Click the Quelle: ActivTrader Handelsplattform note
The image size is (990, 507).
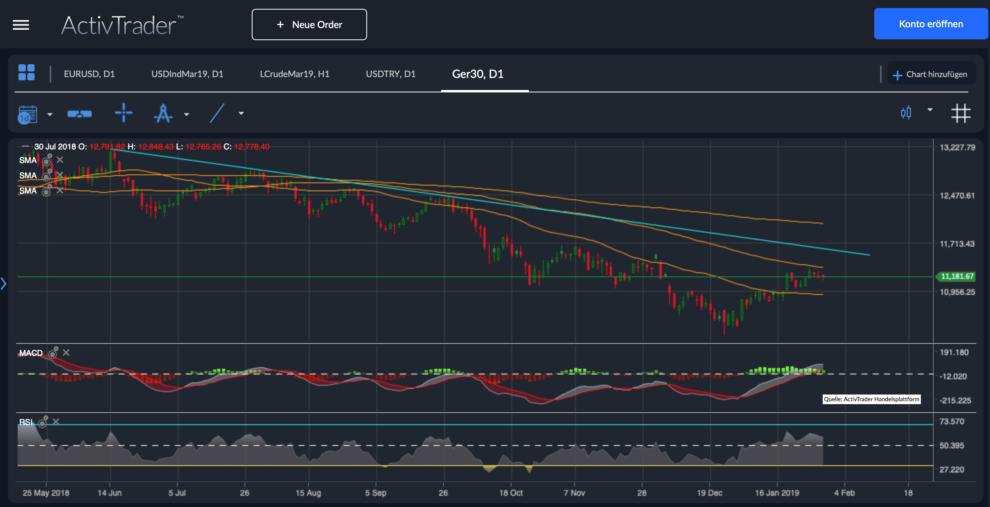click(872, 399)
